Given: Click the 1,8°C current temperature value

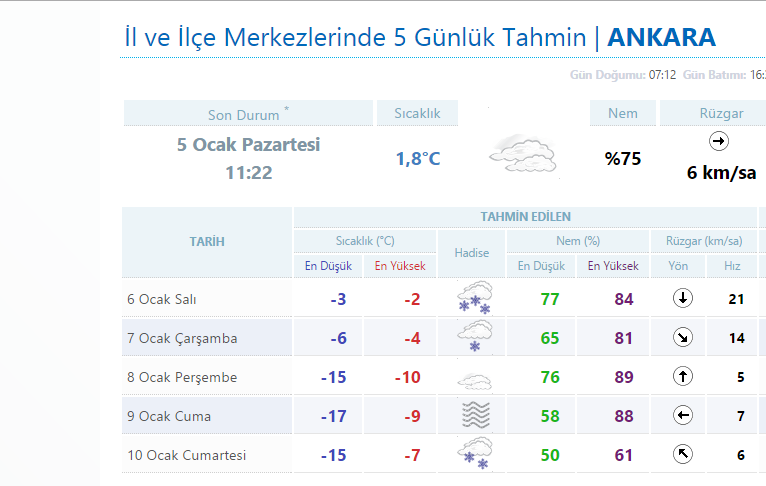Looking at the screenshot, I should [x=418, y=159].
